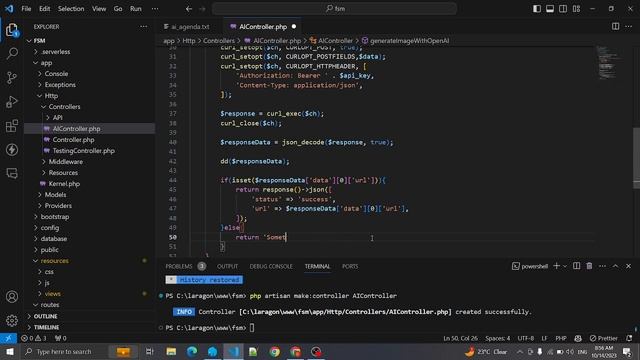Click the editor vertical scrollbar

coord(636,157)
